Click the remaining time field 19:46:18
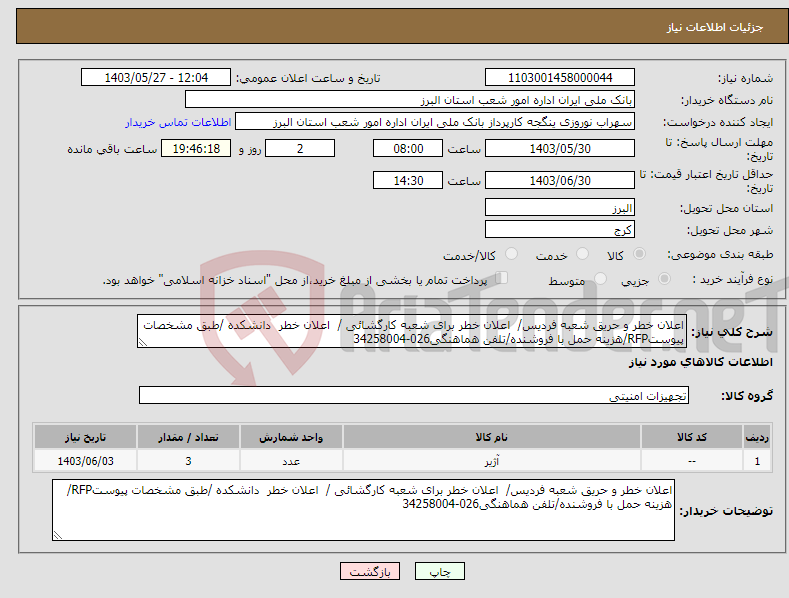Screen dimensions: 789x598 pos(196,148)
